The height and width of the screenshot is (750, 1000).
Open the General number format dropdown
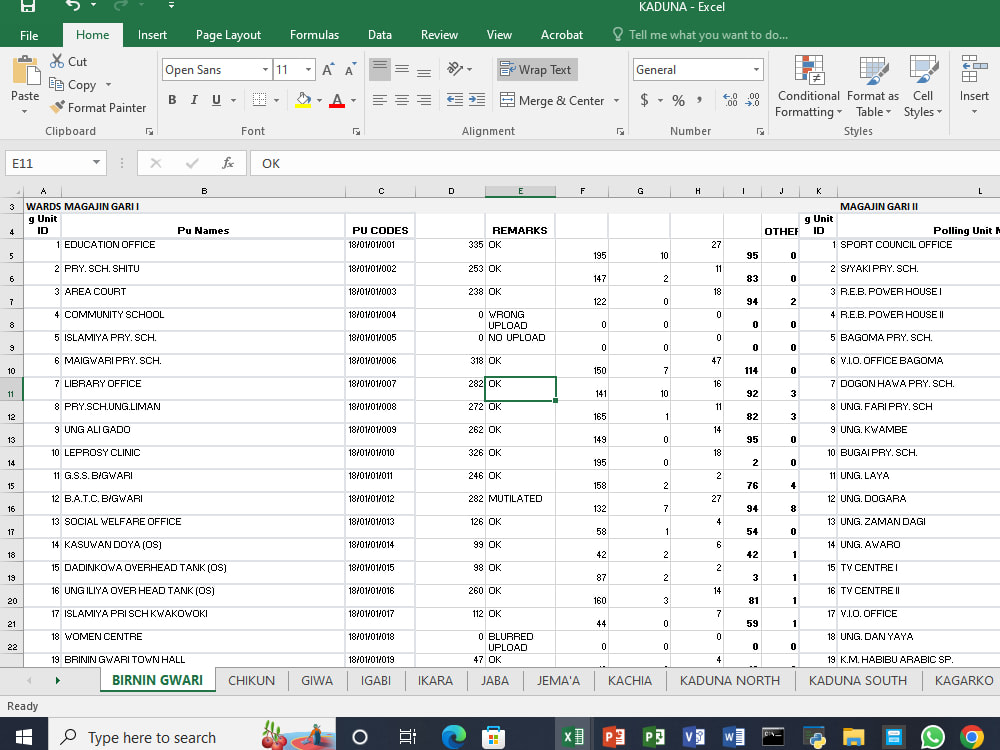(x=756, y=70)
